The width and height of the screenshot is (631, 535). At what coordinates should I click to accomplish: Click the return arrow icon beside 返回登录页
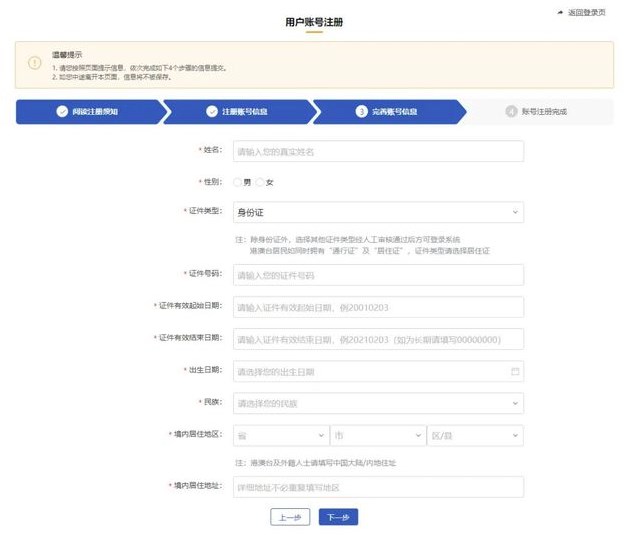coord(560,12)
